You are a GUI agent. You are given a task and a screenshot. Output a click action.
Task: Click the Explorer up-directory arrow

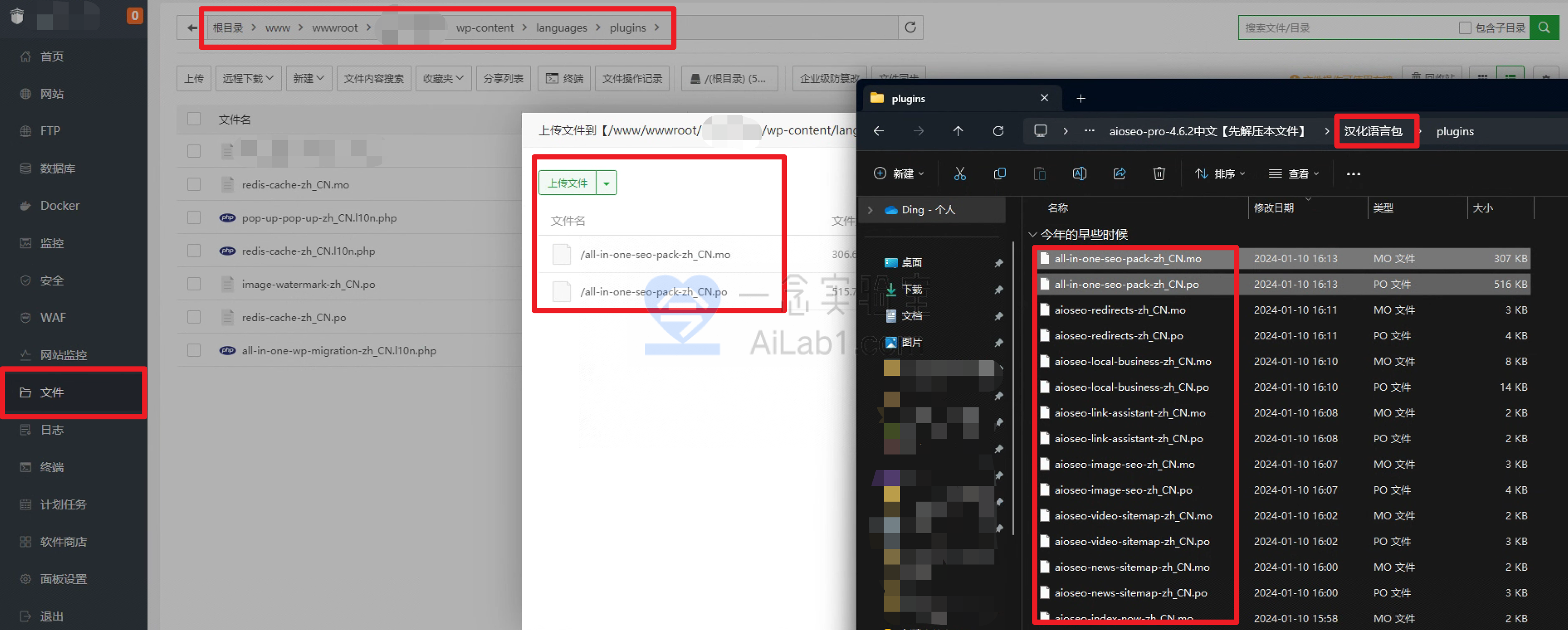click(958, 131)
